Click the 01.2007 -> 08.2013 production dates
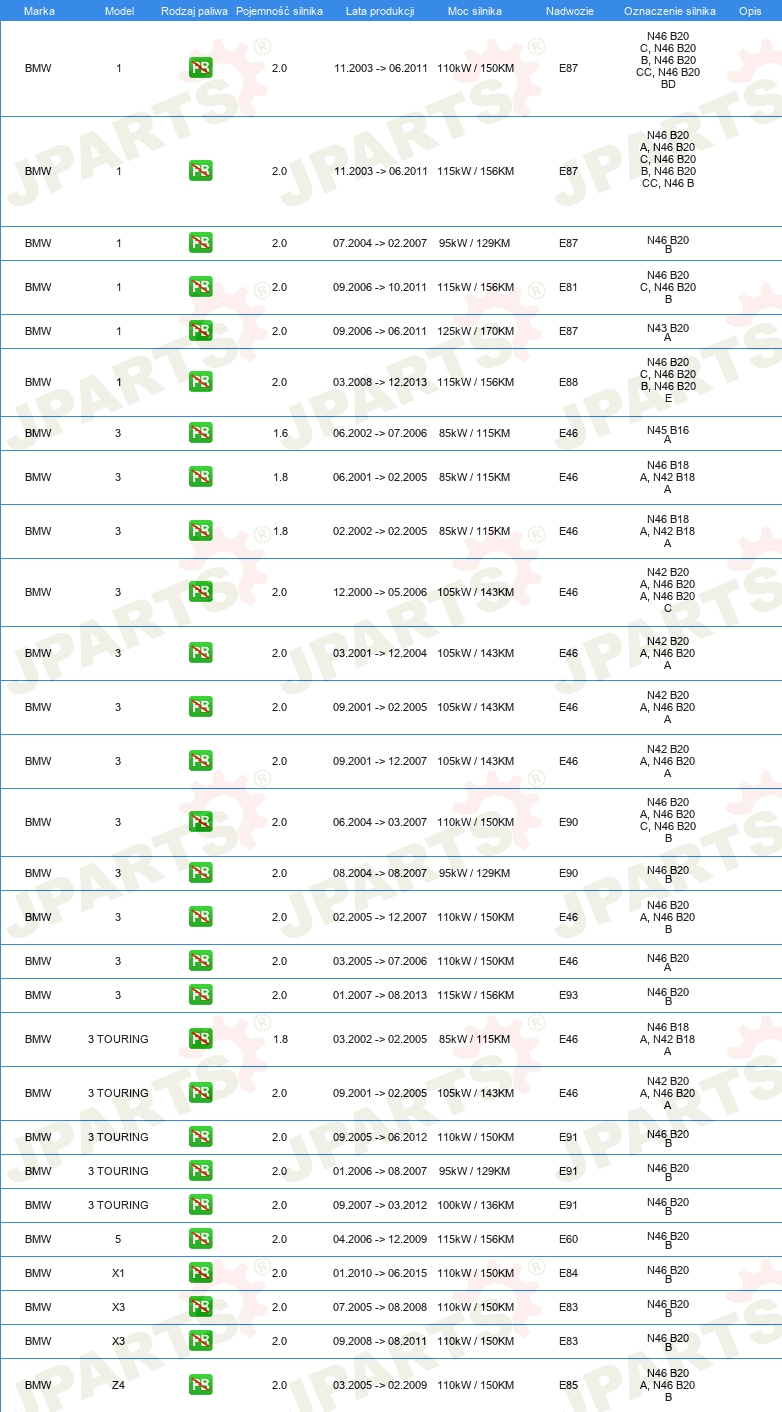Image resolution: width=782 pixels, height=1412 pixels. 380,995
